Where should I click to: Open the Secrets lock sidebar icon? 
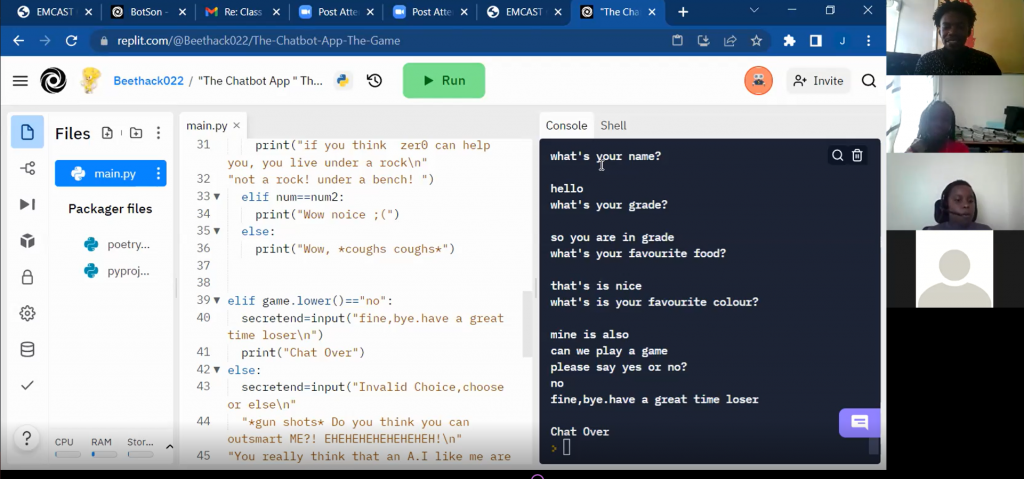click(27, 277)
